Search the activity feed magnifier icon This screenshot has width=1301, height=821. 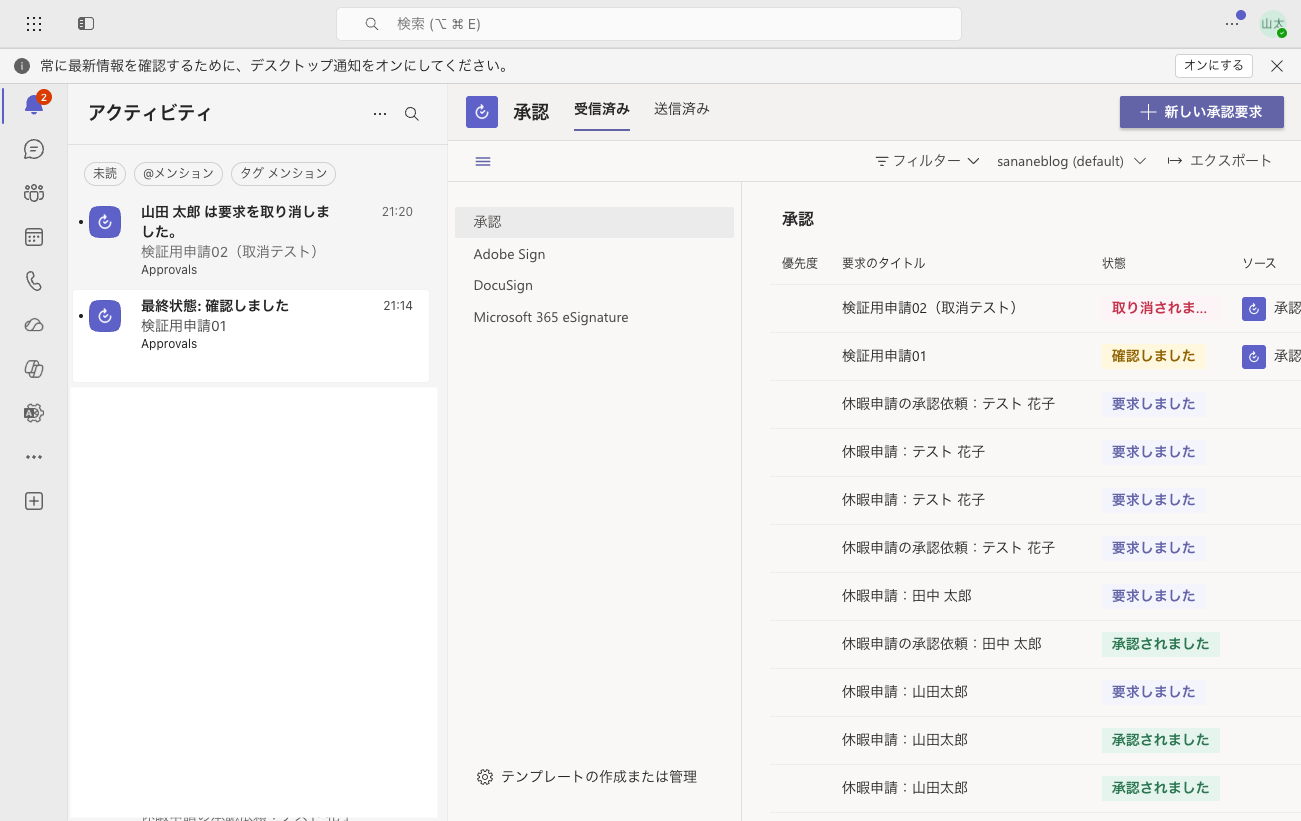pyautogui.click(x=412, y=114)
